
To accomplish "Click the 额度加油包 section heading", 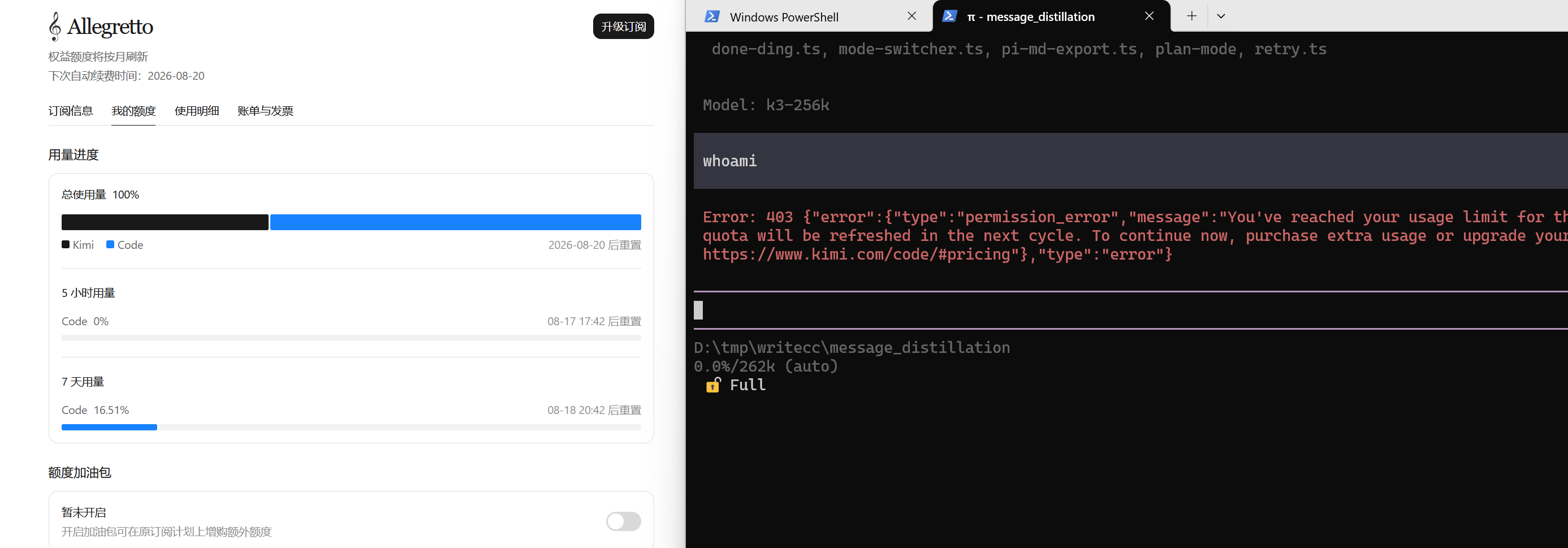I will click(80, 473).
